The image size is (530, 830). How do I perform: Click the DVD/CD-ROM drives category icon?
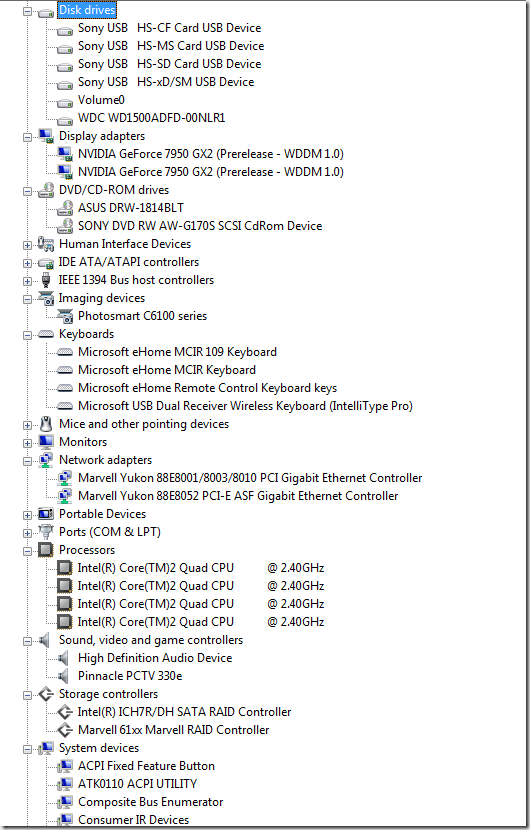coord(46,190)
